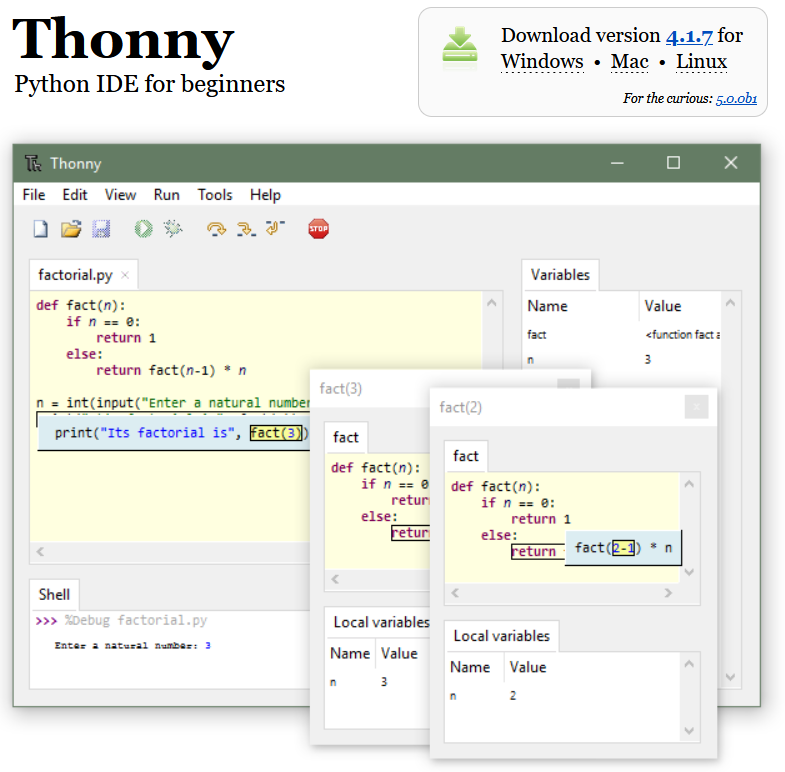Screen dimensions: 785x772
Task: Switch to the Variables tab
Action: pos(560,275)
